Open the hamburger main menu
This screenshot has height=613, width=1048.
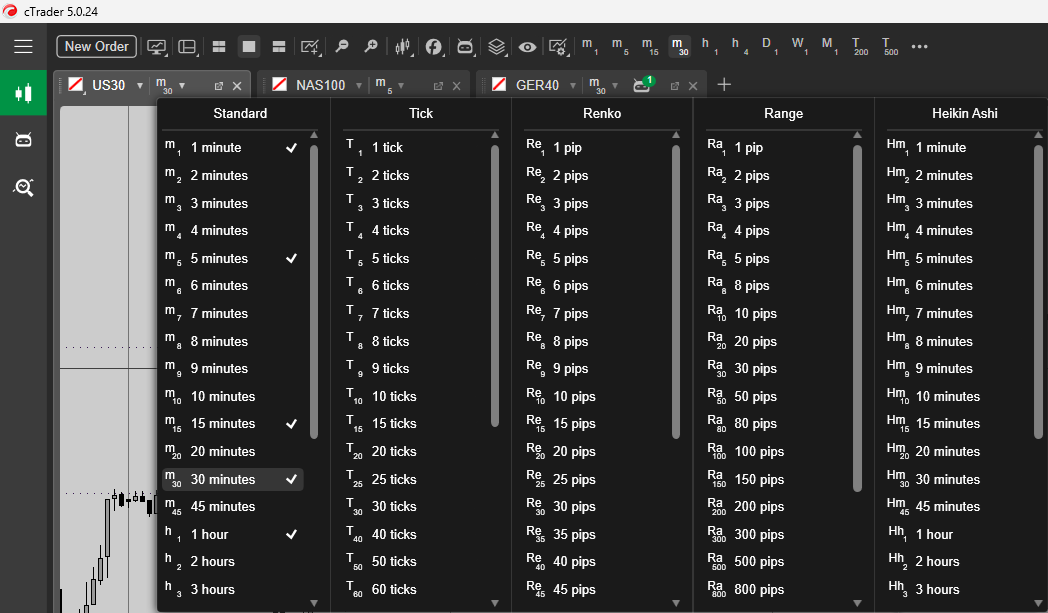[23, 46]
